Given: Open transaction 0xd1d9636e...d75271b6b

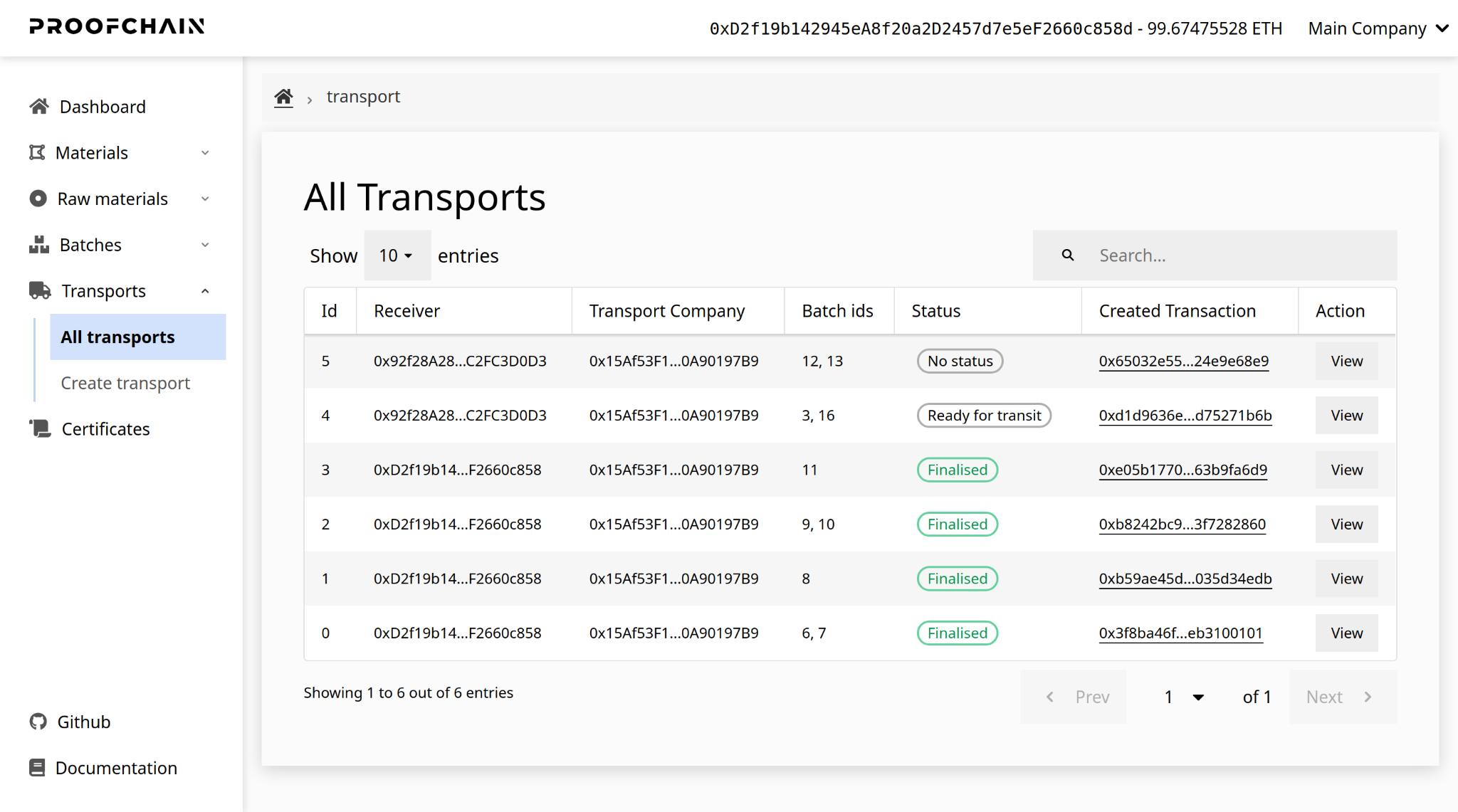Looking at the screenshot, I should (1185, 415).
